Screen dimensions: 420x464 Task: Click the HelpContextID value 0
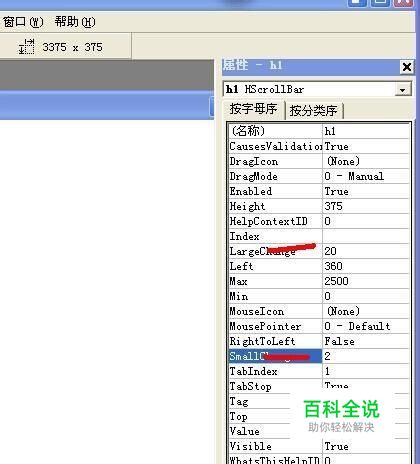366,221
